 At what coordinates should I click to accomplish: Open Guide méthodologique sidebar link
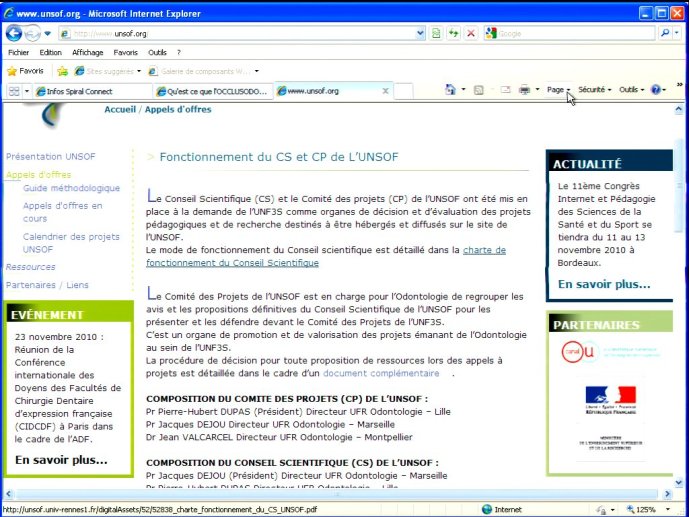coord(72,188)
